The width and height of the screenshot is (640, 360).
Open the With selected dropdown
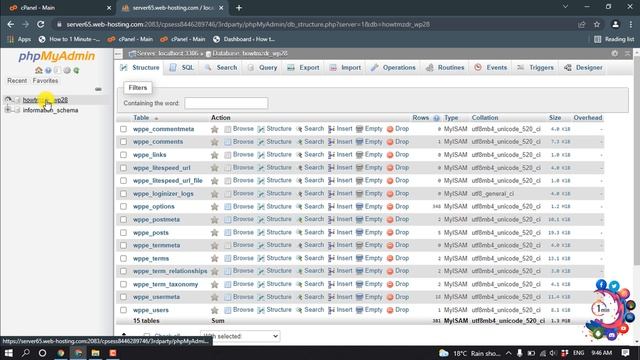pyautogui.click(x=240, y=336)
